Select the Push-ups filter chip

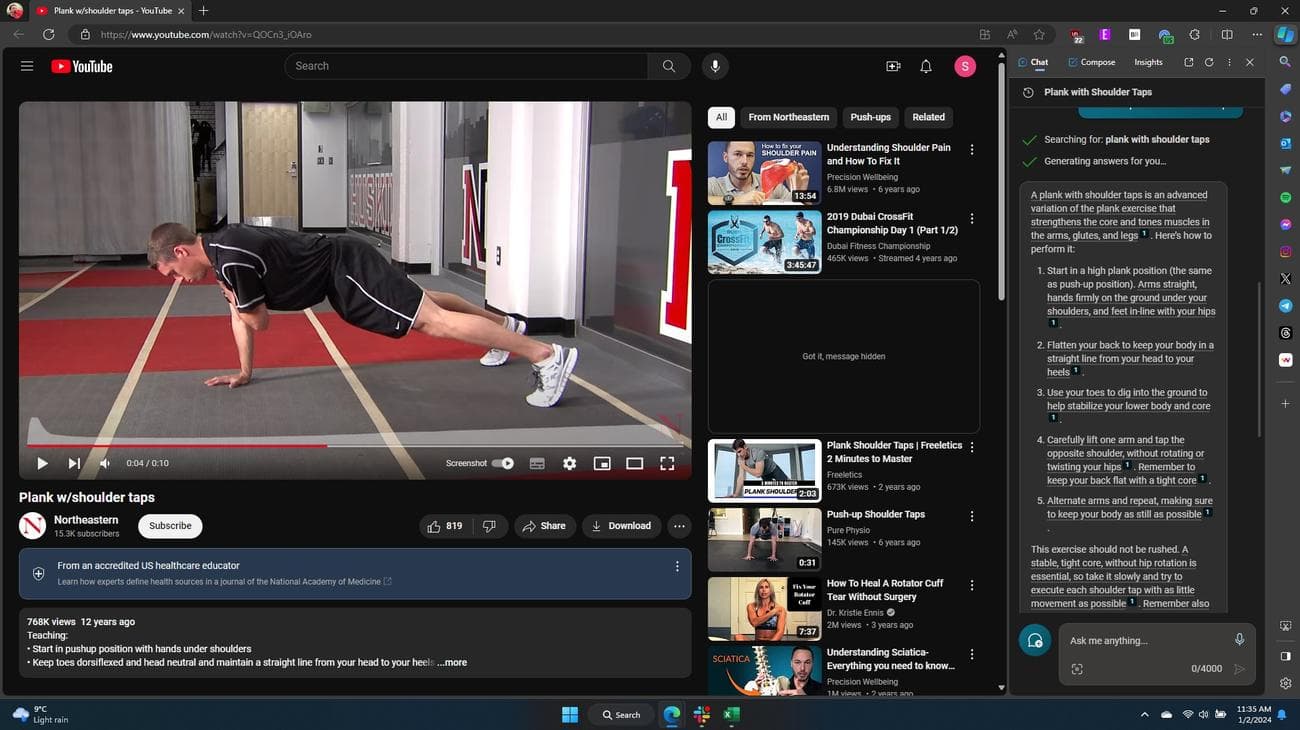870,117
